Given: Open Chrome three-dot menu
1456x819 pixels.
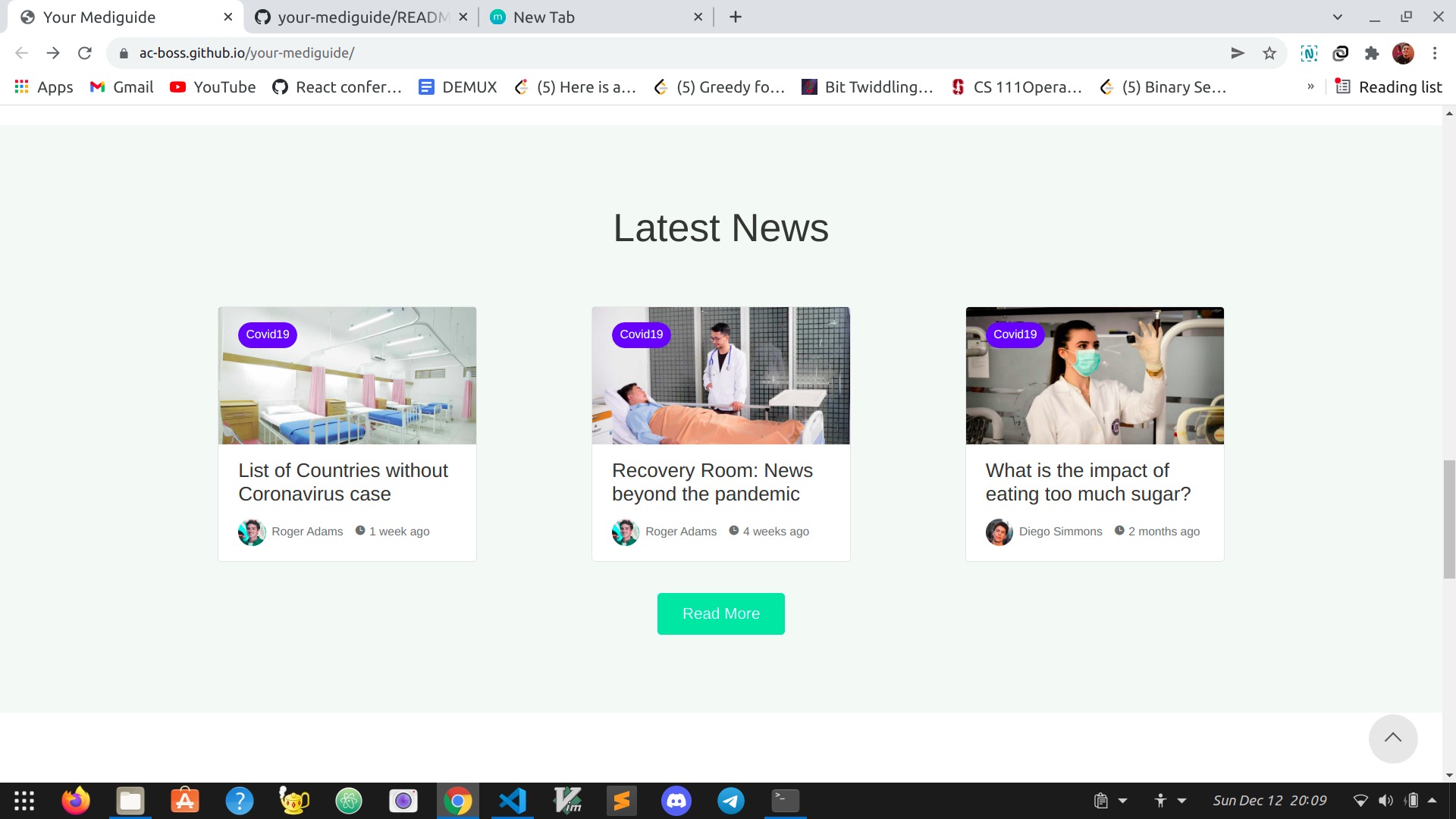Looking at the screenshot, I should [1435, 53].
